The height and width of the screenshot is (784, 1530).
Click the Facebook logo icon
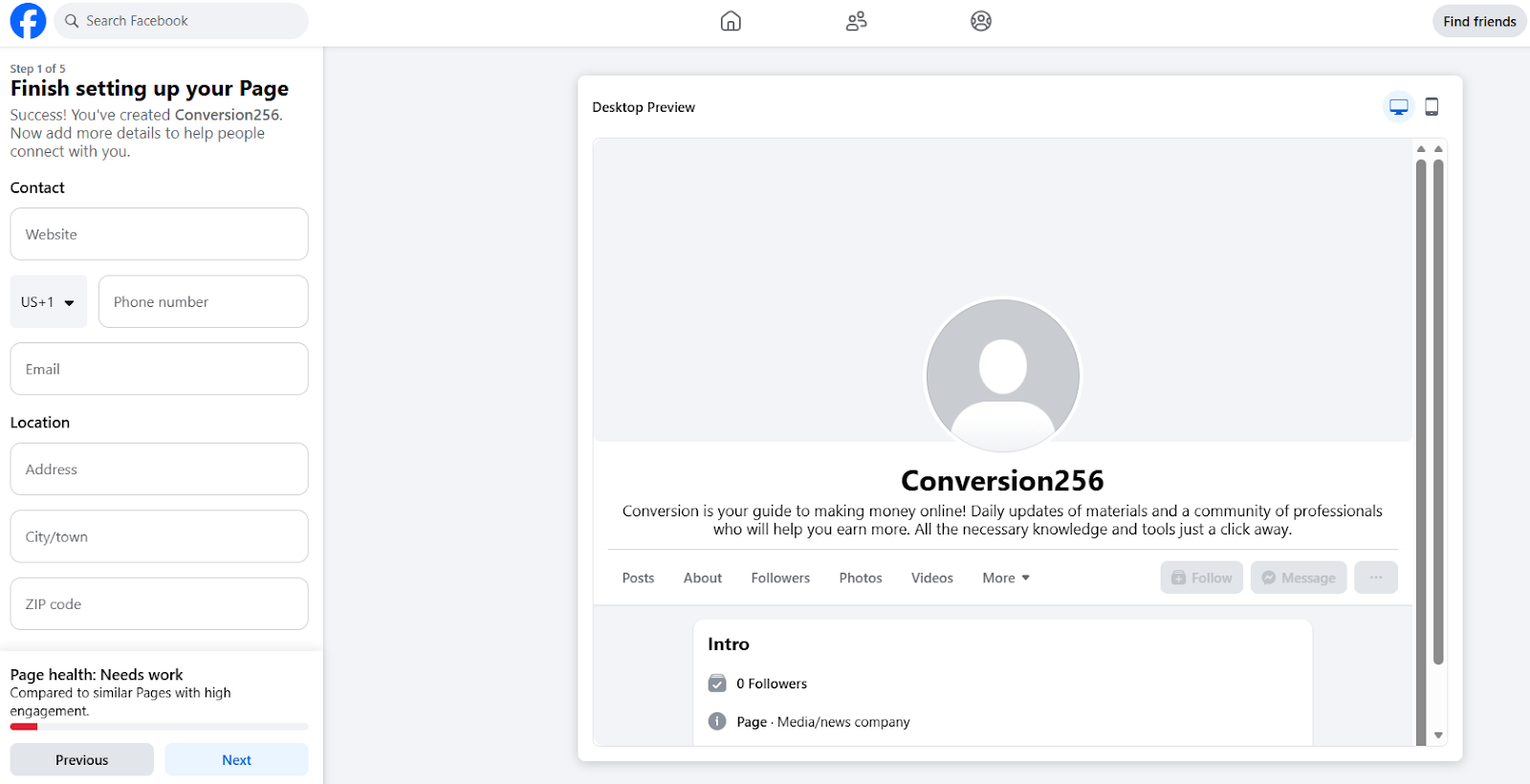[x=28, y=21]
